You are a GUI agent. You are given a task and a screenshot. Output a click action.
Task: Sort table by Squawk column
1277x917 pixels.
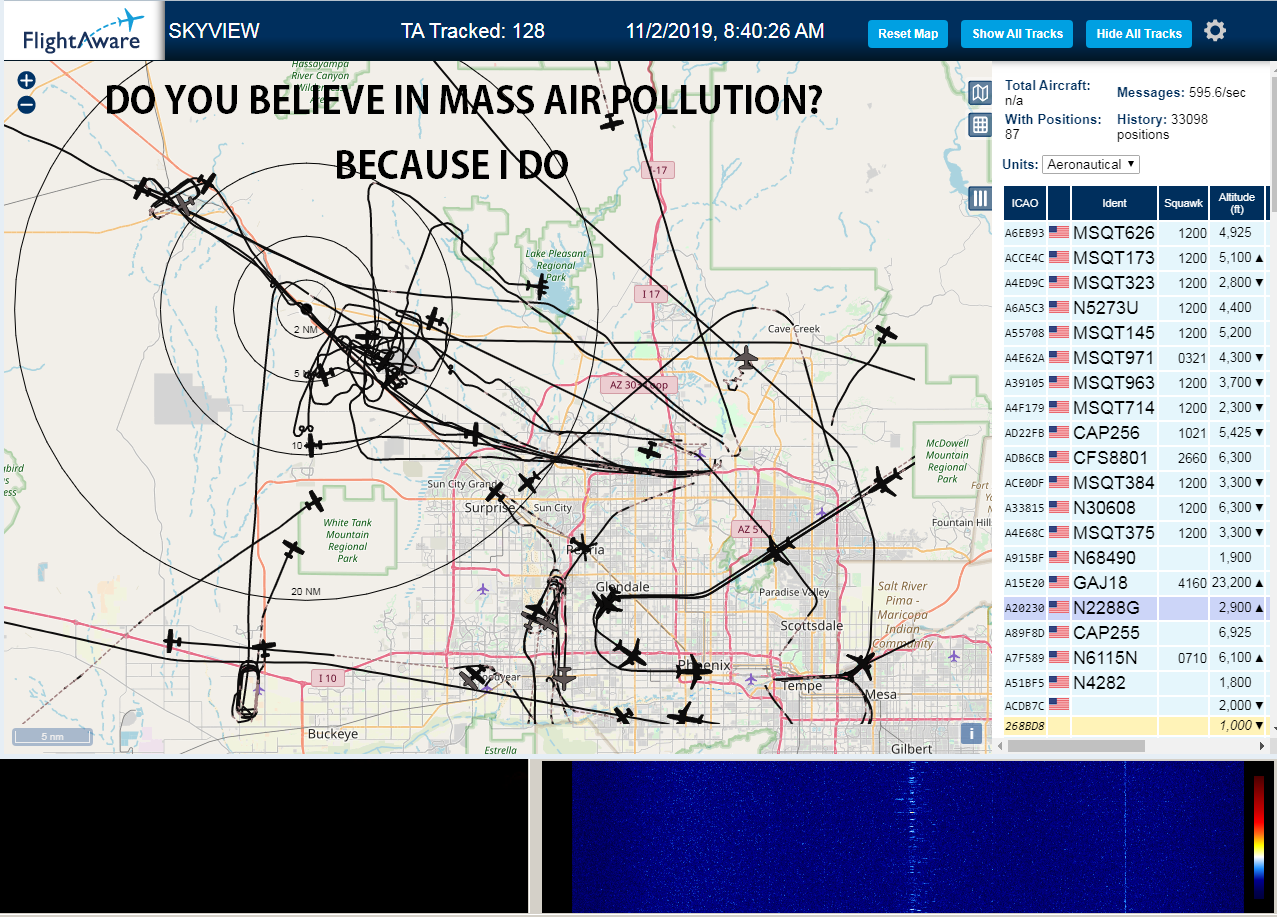point(1184,203)
